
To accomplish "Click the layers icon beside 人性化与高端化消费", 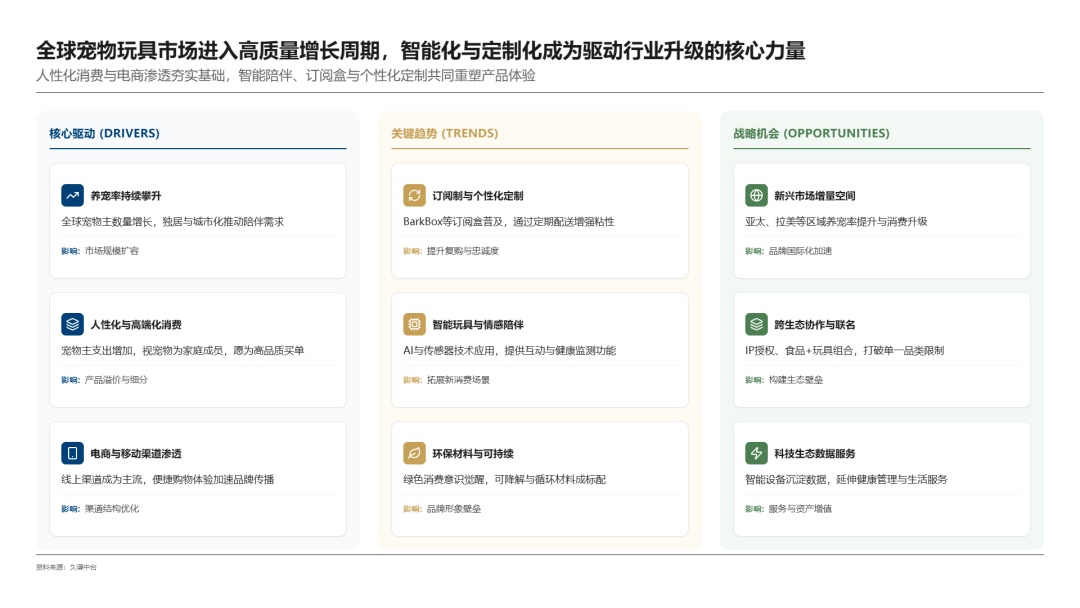I will (x=71, y=323).
